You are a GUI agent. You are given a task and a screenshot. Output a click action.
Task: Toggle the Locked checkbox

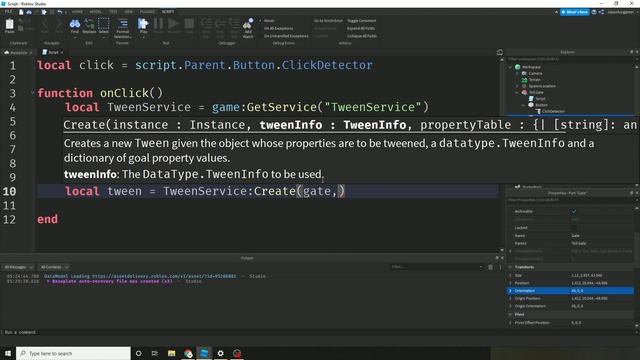tap(574, 228)
